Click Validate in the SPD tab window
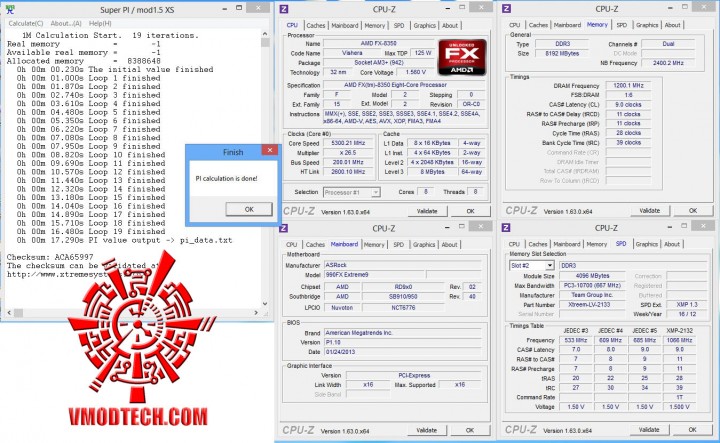 pos(649,430)
